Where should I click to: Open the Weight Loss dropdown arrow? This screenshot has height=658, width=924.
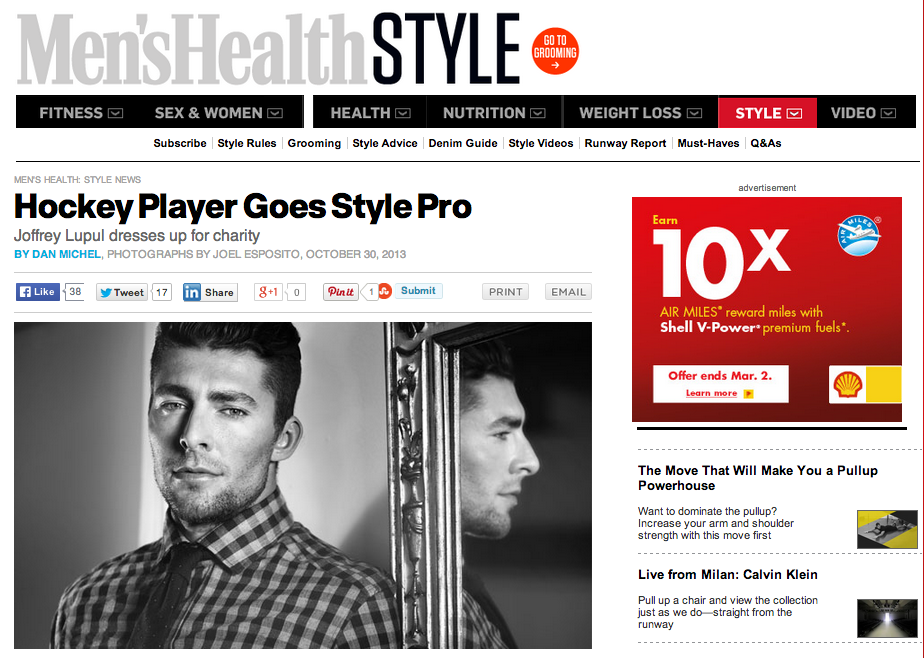[x=695, y=113]
